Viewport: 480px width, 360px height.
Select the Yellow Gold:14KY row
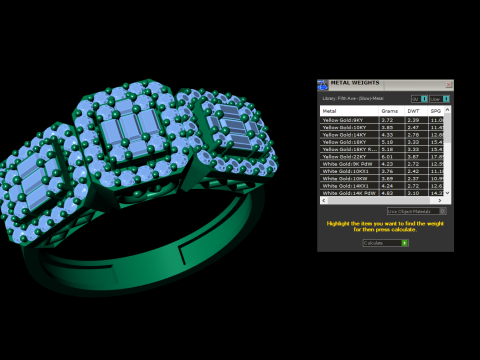(x=382, y=135)
